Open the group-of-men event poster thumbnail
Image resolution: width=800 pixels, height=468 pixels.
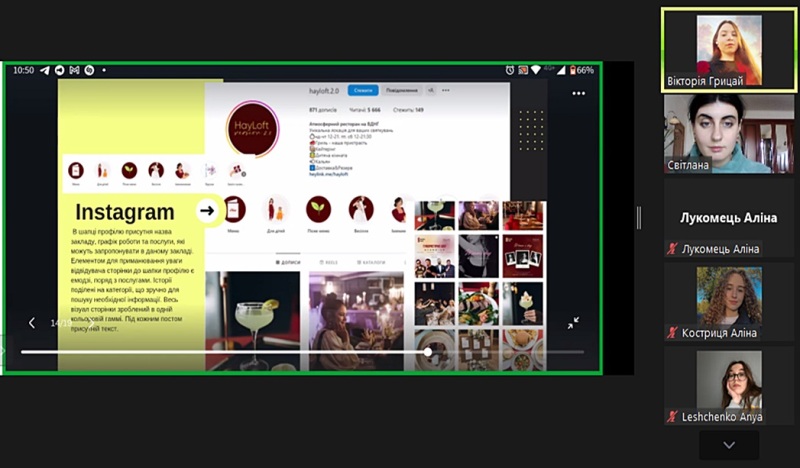[435, 256]
